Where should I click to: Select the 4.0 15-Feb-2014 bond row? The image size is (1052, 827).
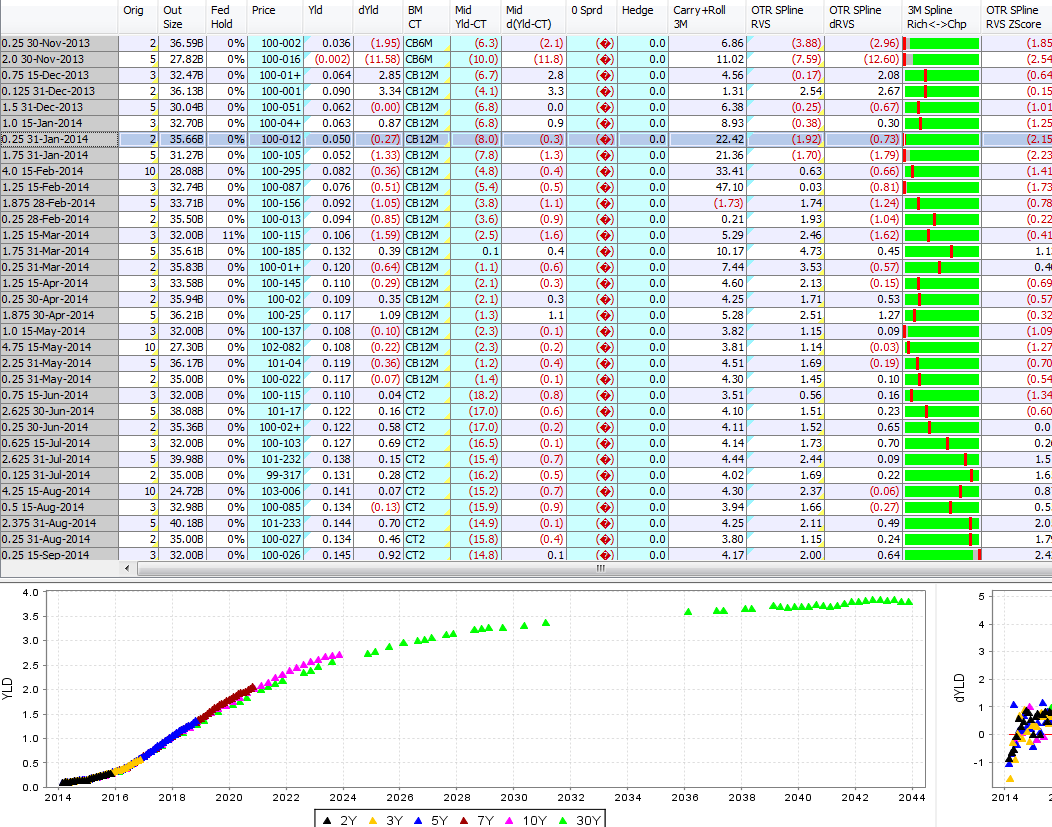coord(60,172)
